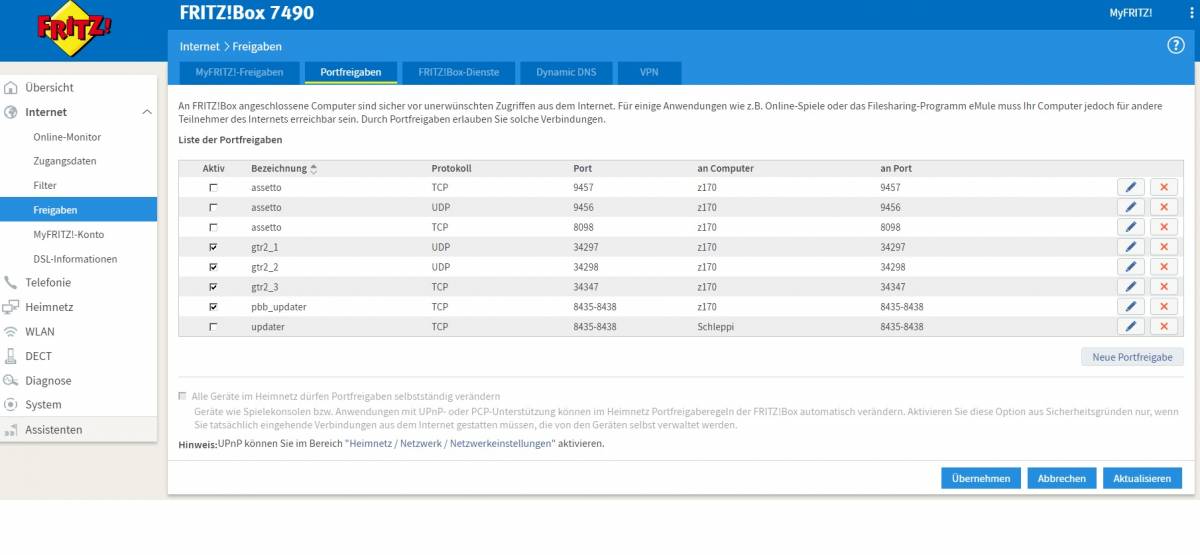Image resolution: width=1200 pixels, height=555 pixels.
Task: Edit the pbb_updater port rule
Action: tap(1130, 307)
